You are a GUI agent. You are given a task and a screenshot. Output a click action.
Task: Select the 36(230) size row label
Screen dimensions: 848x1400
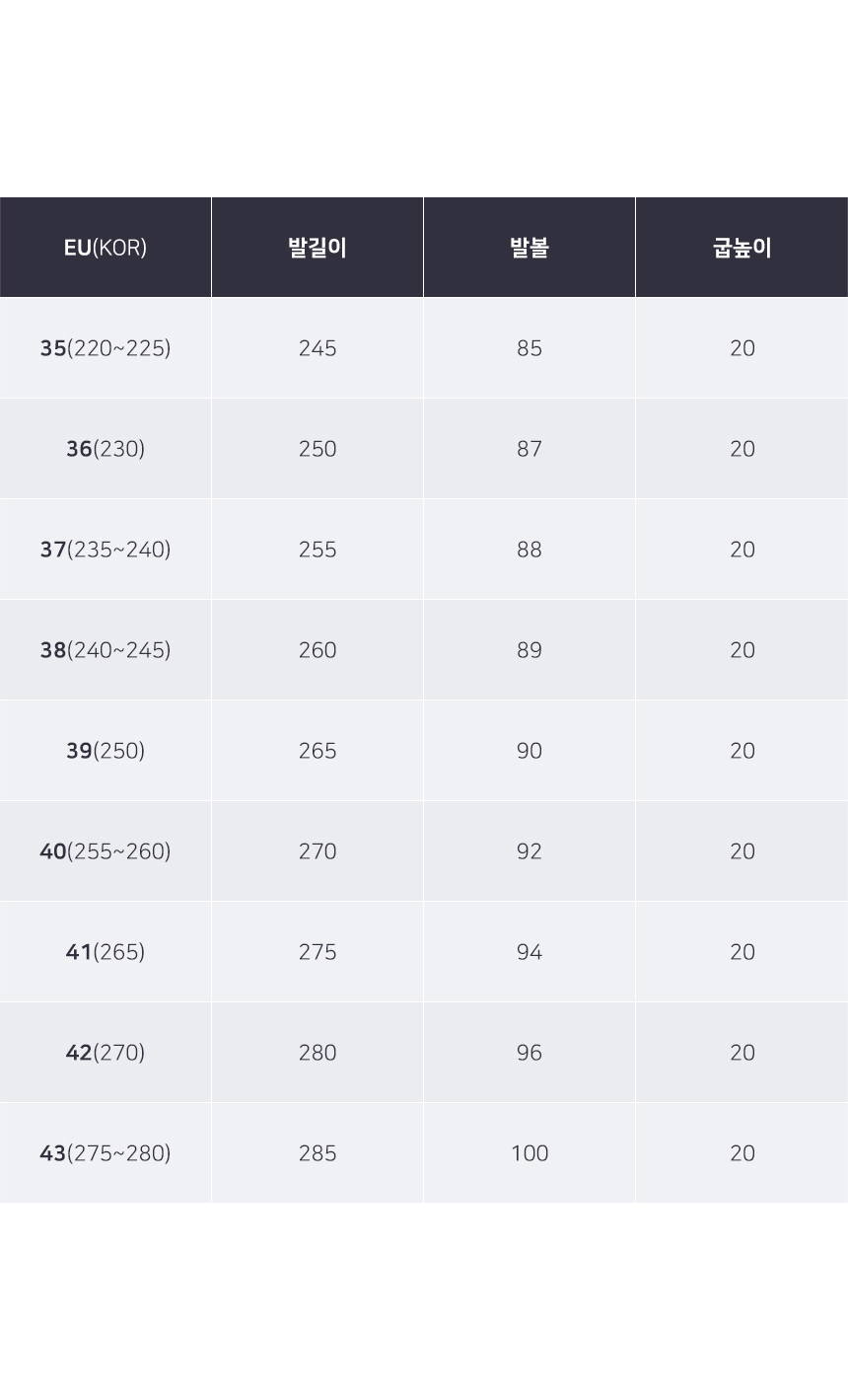(106, 449)
